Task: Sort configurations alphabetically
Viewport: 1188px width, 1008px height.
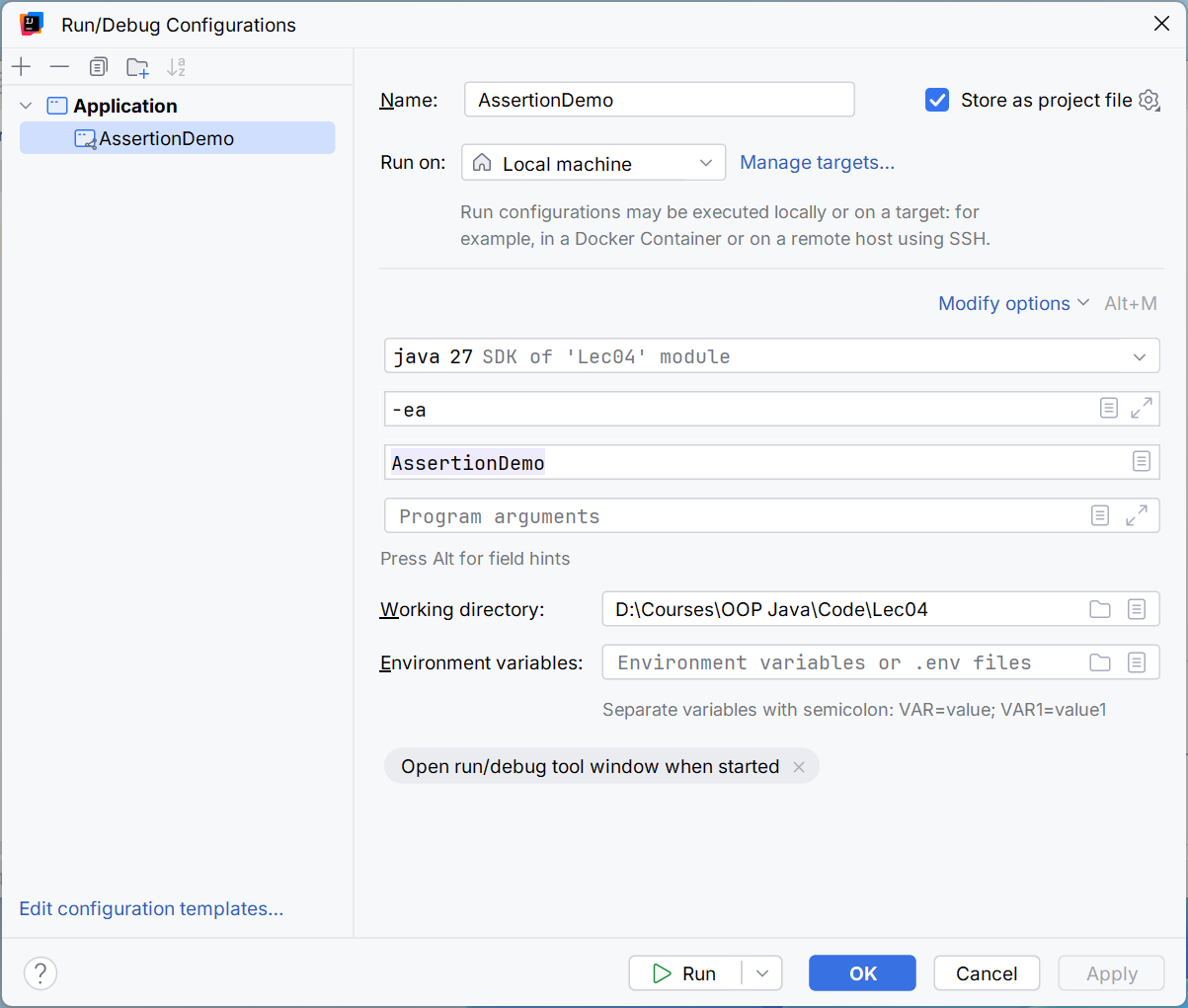Action: click(176, 67)
